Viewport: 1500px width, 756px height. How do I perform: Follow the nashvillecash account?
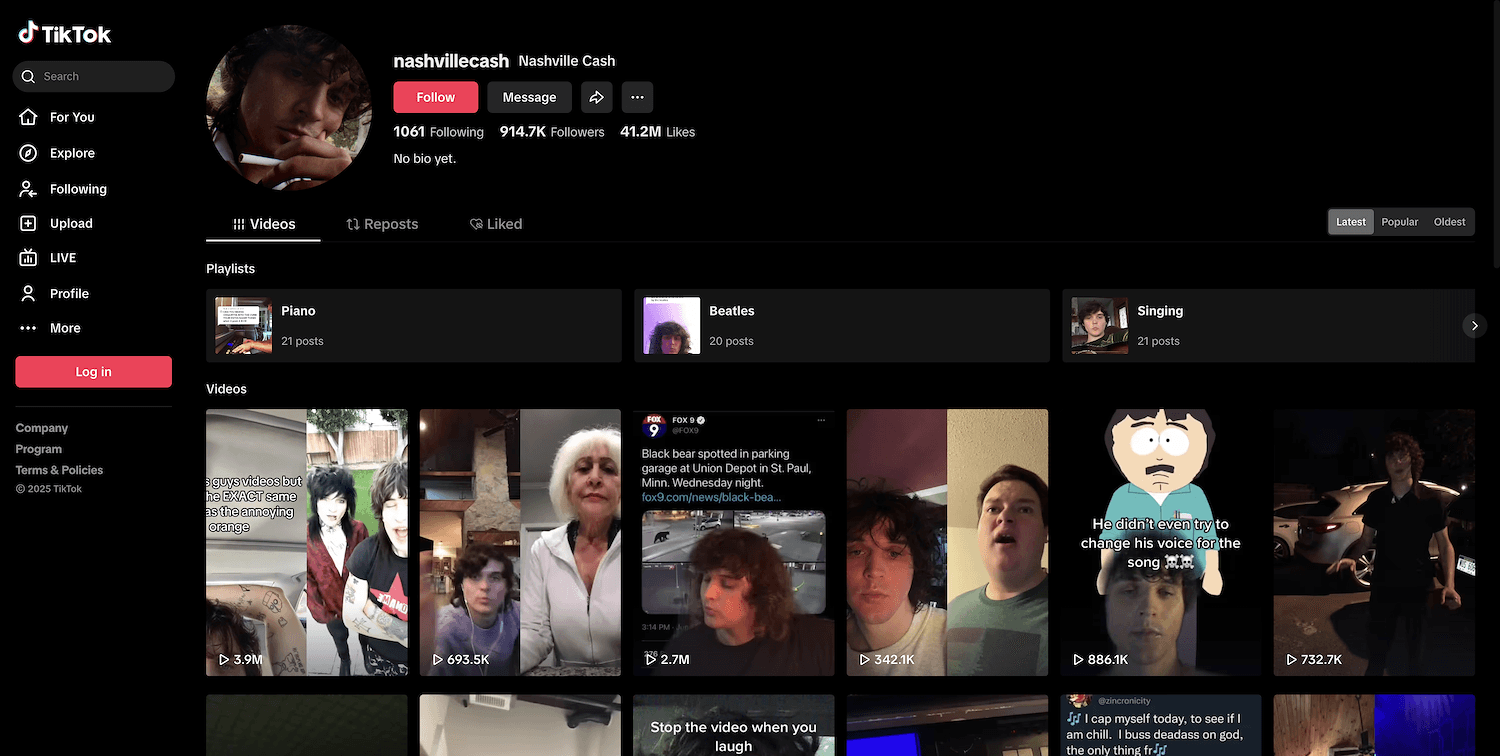point(435,97)
